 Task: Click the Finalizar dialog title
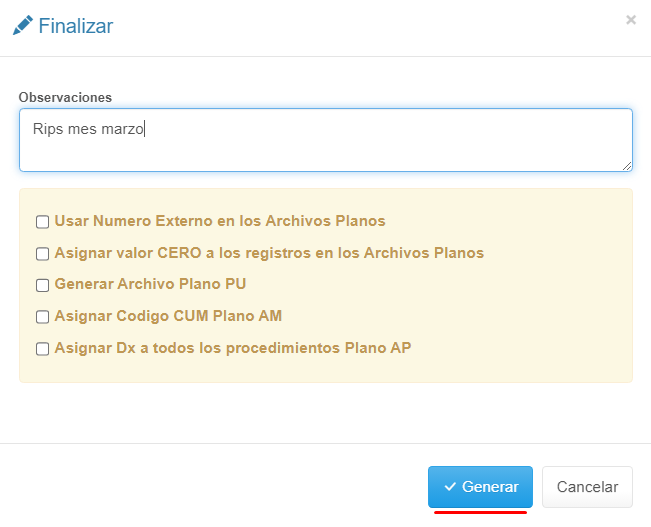76,26
